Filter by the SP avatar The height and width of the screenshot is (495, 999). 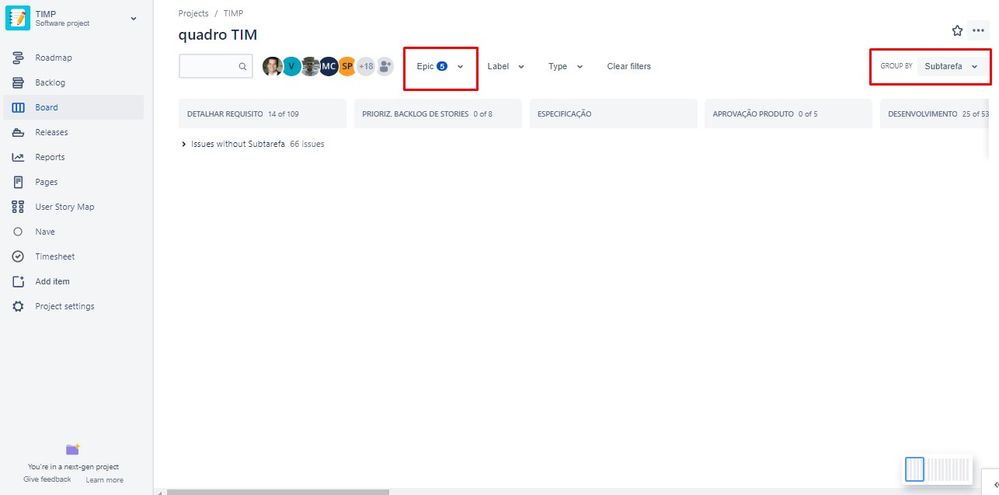click(347, 66)
